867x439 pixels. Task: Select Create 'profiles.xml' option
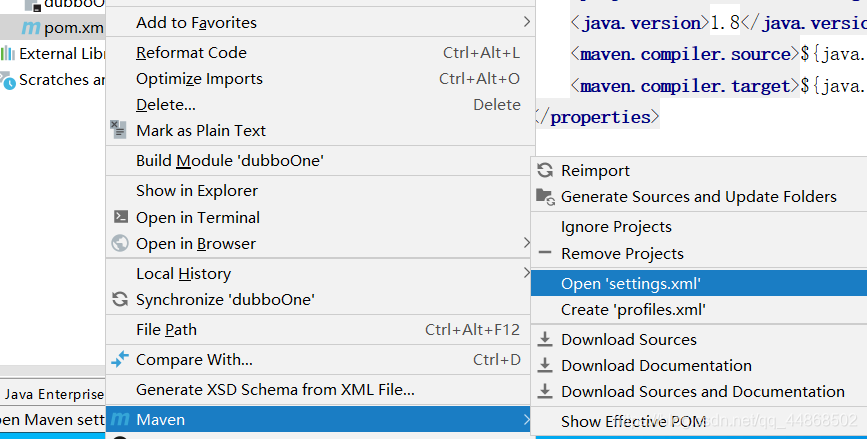point(634,310)
